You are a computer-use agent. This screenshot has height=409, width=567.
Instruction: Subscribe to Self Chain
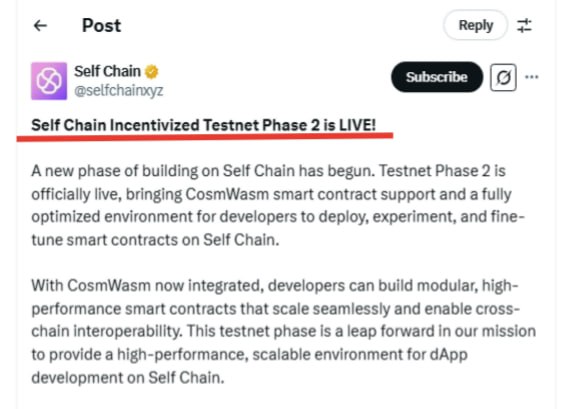pos(437,77)
